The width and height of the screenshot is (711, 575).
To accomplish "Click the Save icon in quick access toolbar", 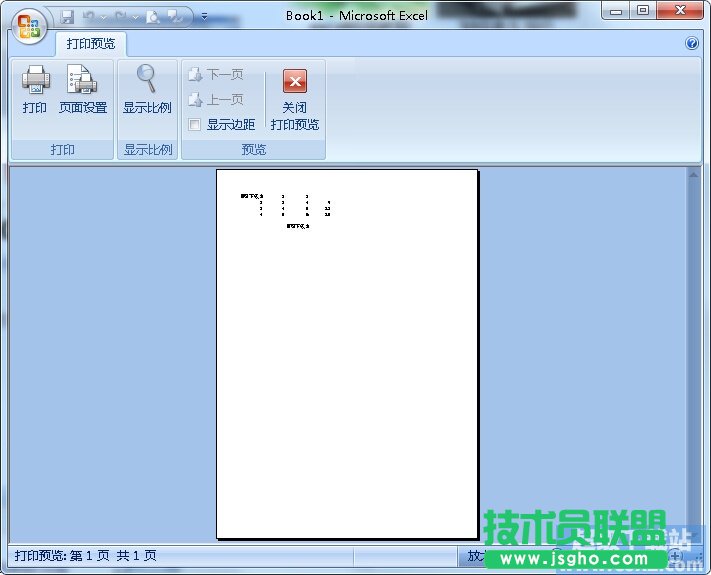I will [67, 16].
